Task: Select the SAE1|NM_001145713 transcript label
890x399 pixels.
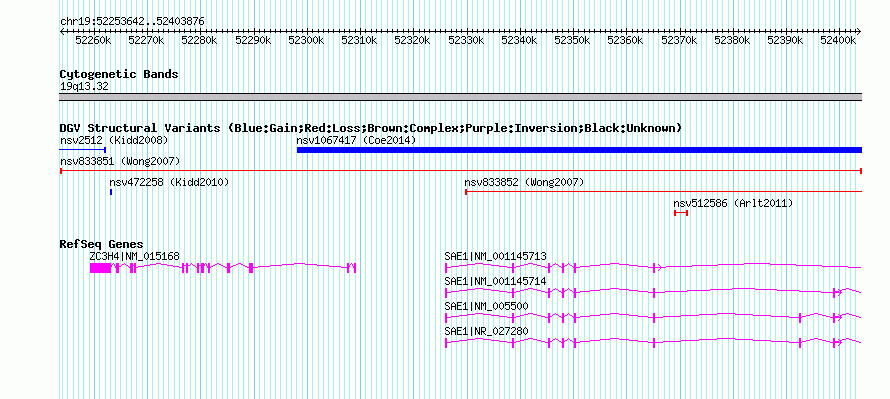Action: coord(496,256)
